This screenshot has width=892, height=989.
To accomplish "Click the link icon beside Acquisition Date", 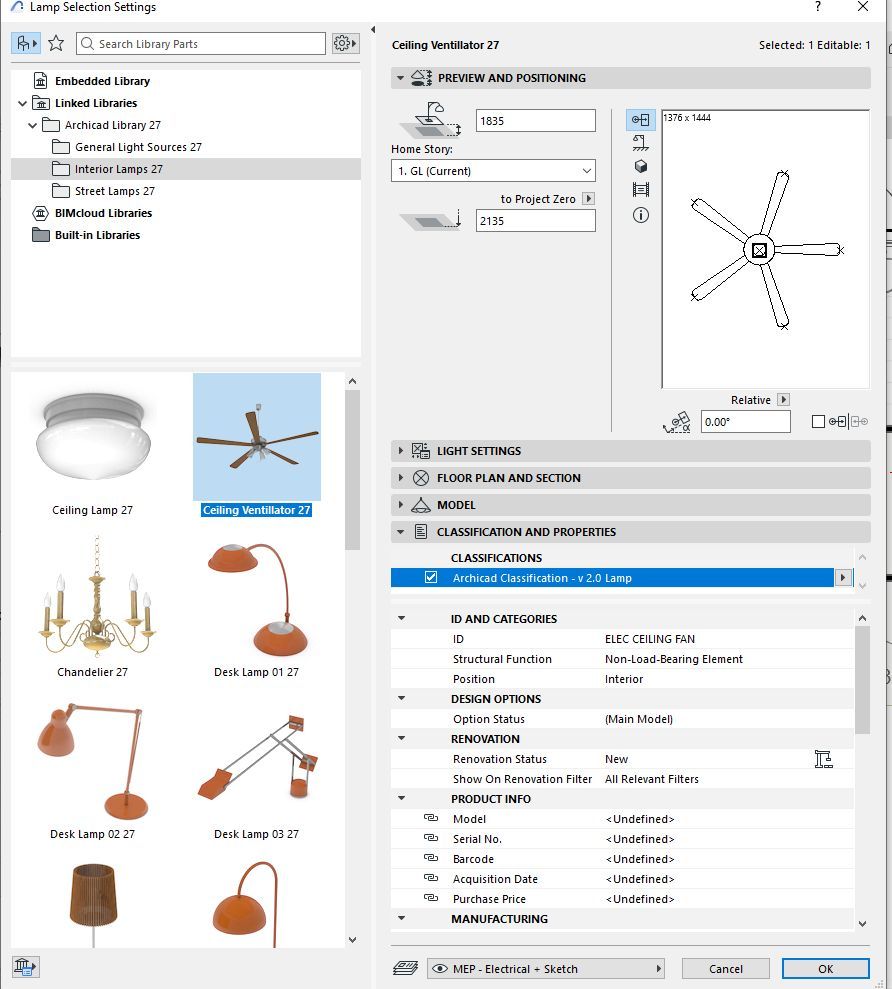I will pos(431,878).
